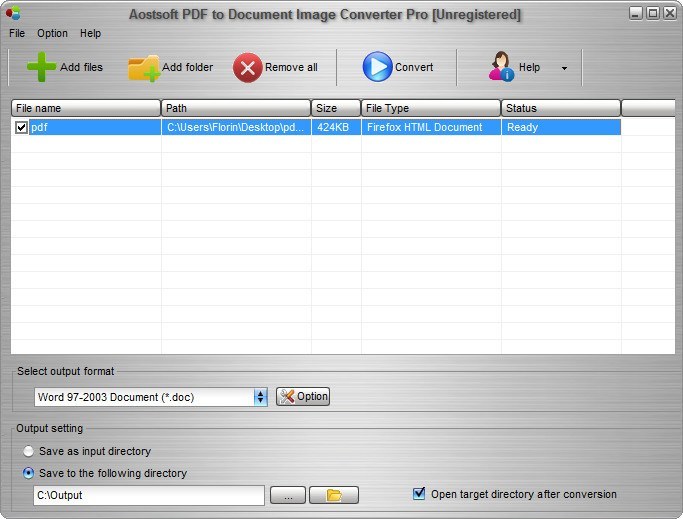Select Save to the following directory radio
Viewport: 683px width, 519px height.
28,473
